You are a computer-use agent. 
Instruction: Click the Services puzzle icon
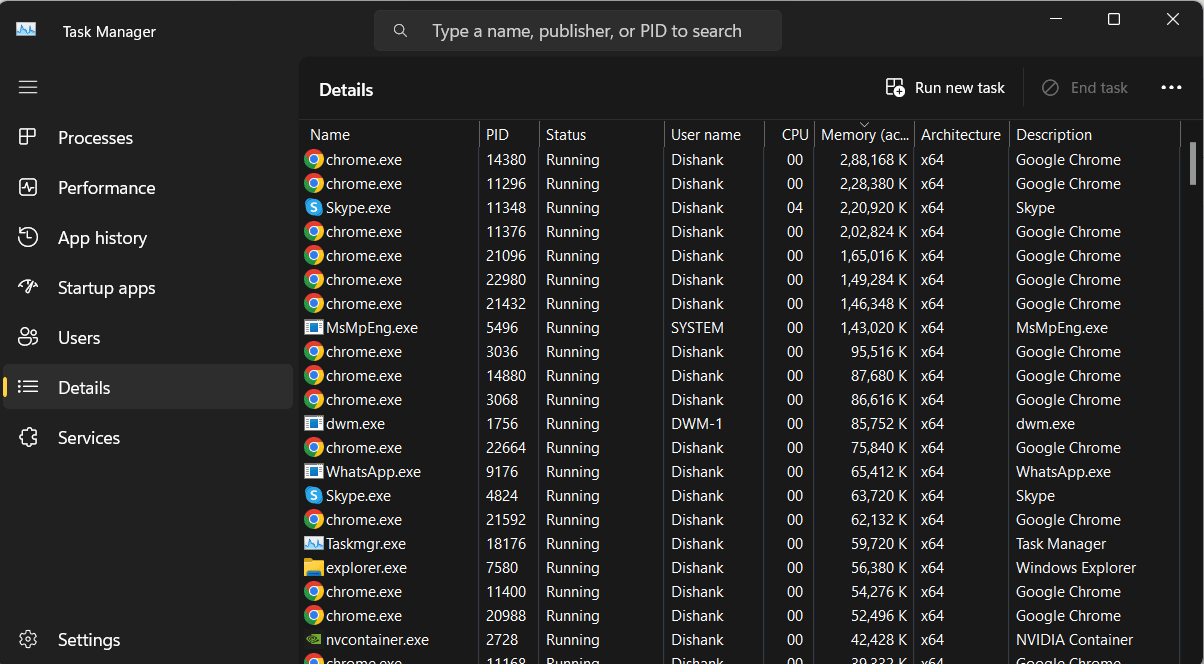point(28,437)
